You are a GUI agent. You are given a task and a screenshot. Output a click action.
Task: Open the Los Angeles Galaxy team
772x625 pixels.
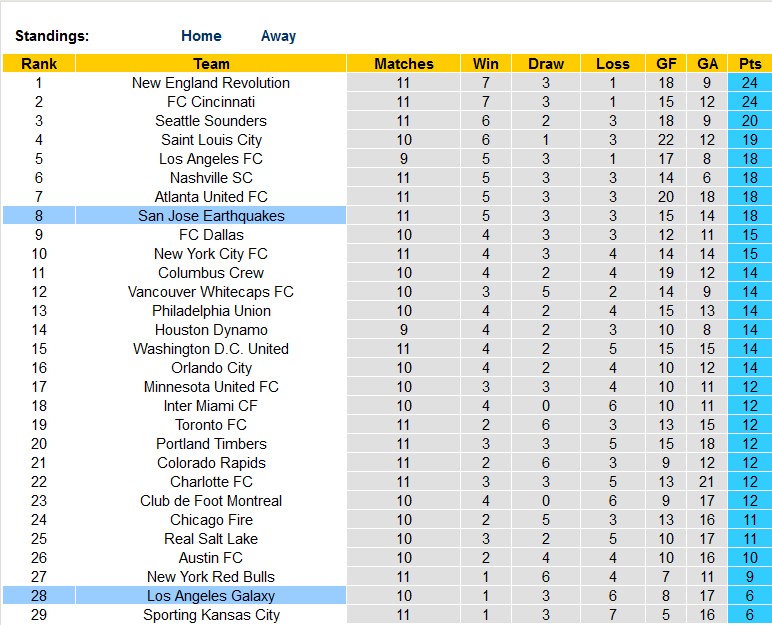coord(211,596)
